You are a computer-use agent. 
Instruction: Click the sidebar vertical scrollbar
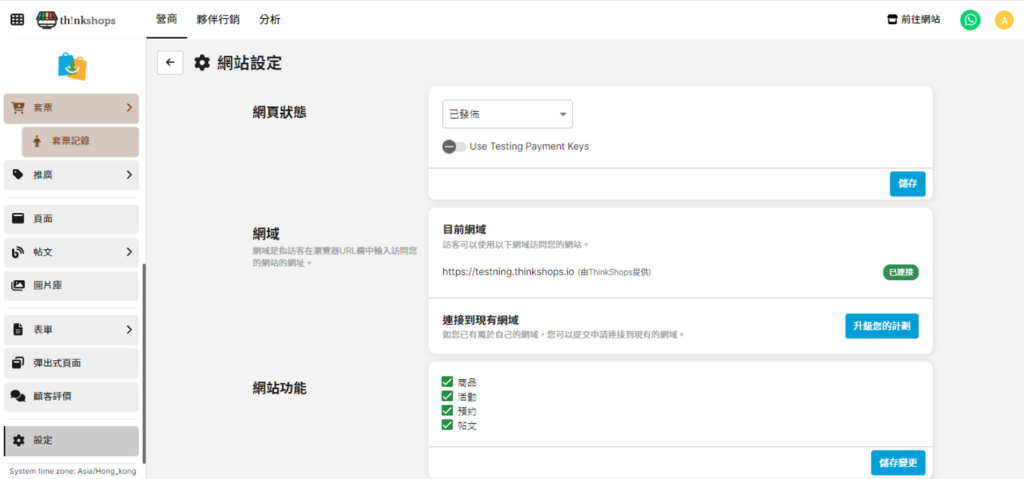pyautogui.click(x=144, y=360)
